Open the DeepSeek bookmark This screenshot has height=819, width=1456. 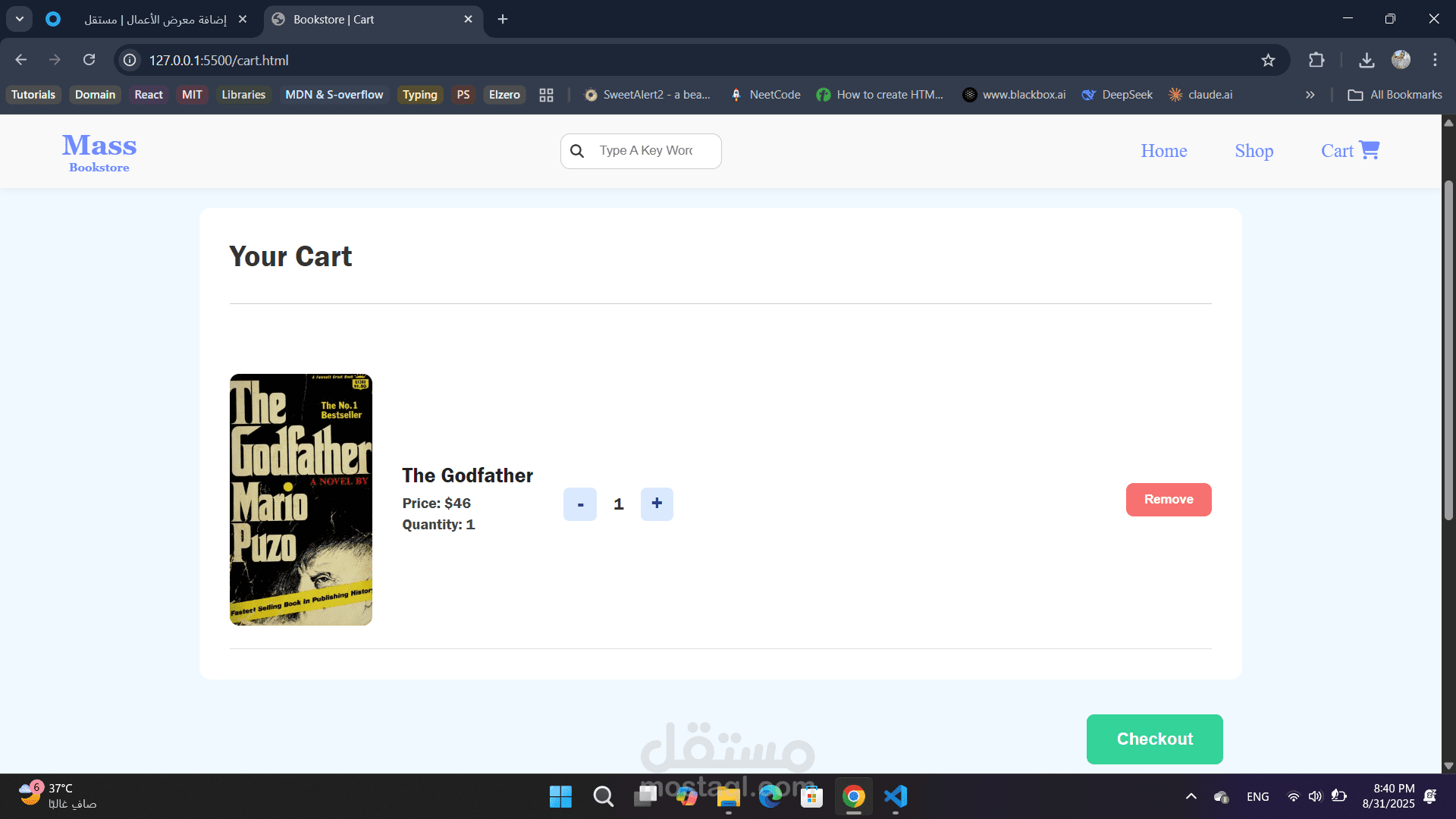(x=1117, y=95)
